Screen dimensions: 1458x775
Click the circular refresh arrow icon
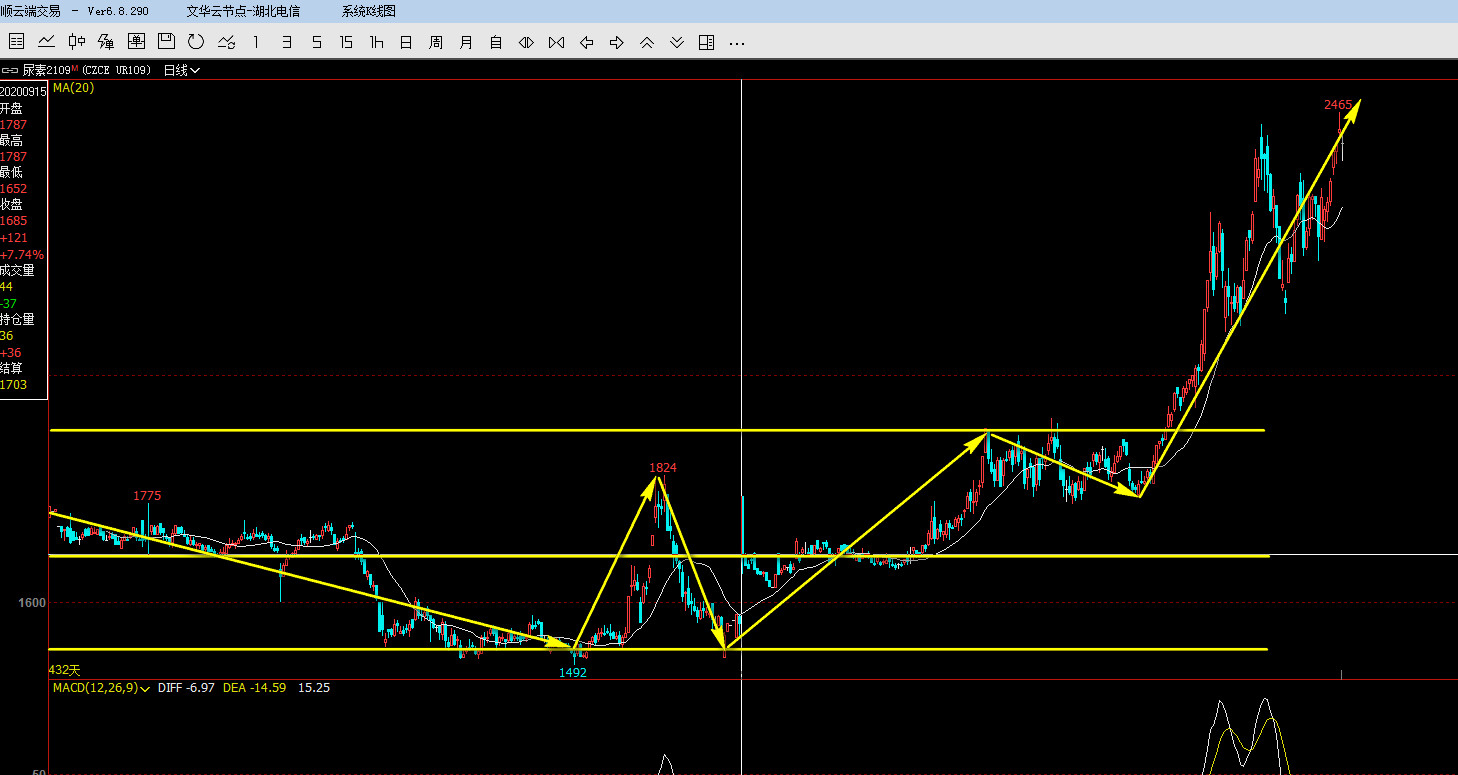pos(196,42)
